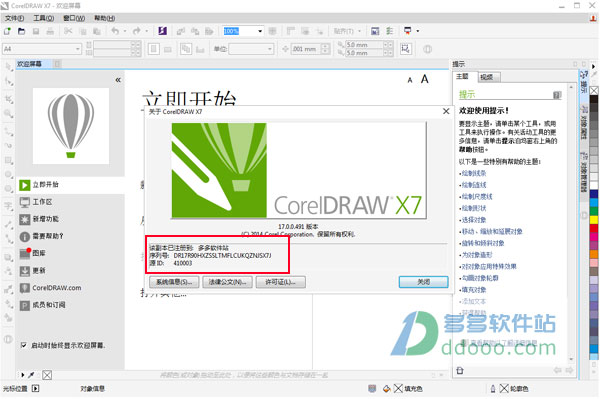Viewport: 600px width, 399px height.
Task: Select the green swatch in color palette
Action: [594, 211]
